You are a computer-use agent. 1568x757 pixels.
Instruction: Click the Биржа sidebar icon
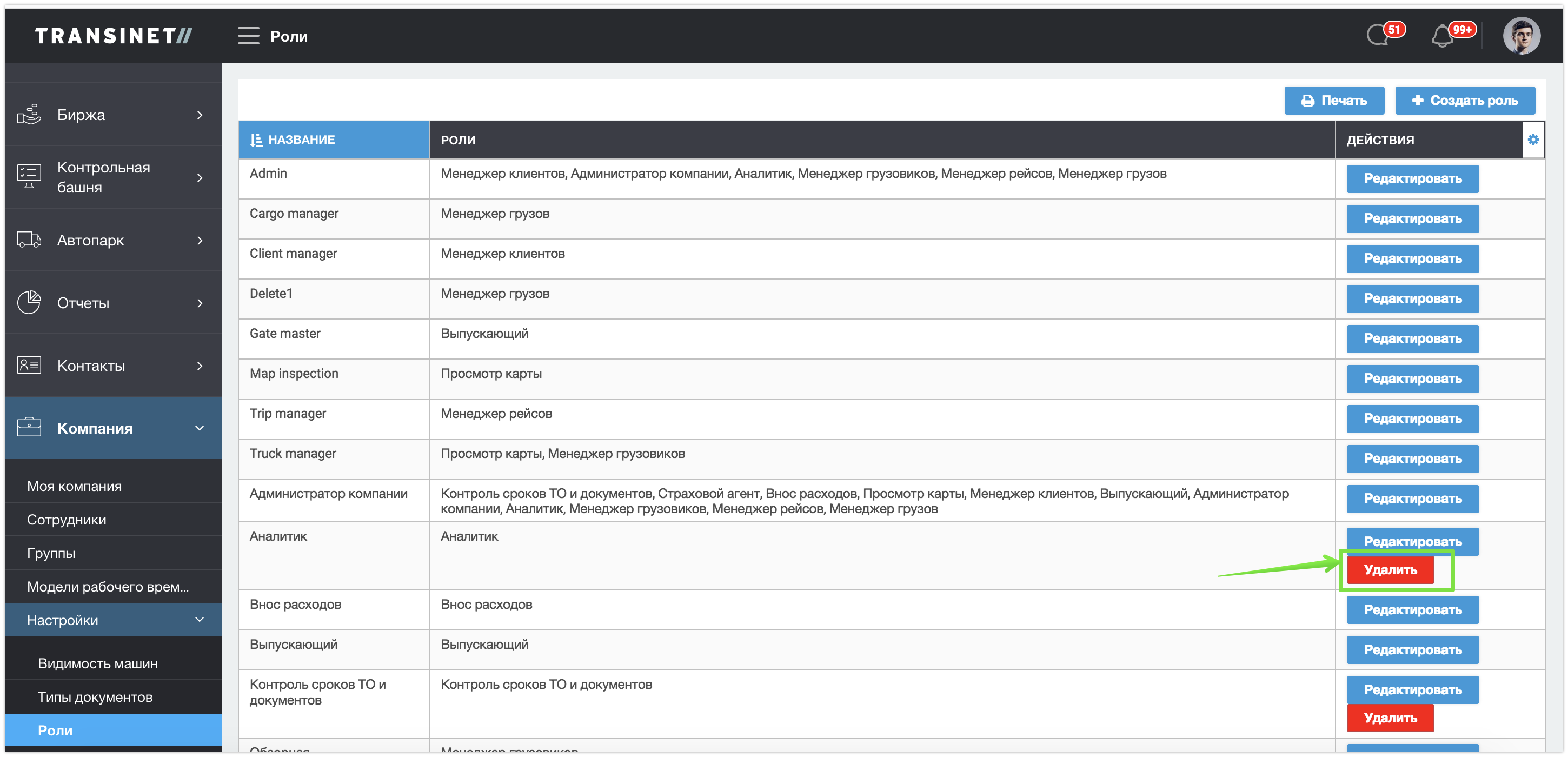pyautogui.click(x=29, y=115)
